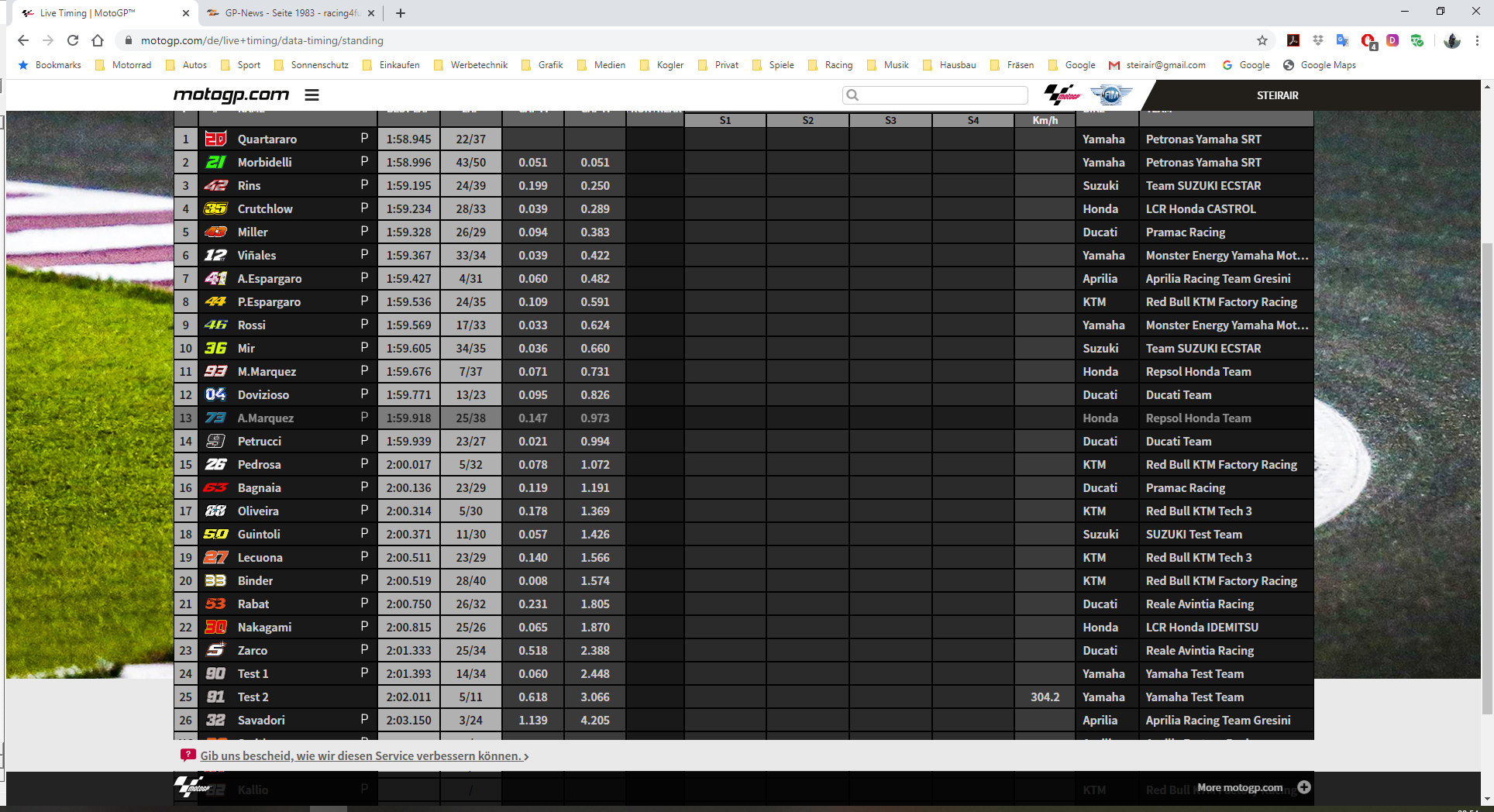
Task: Expand the Motorrad bookmarks folder
Action: click(123, 65)
